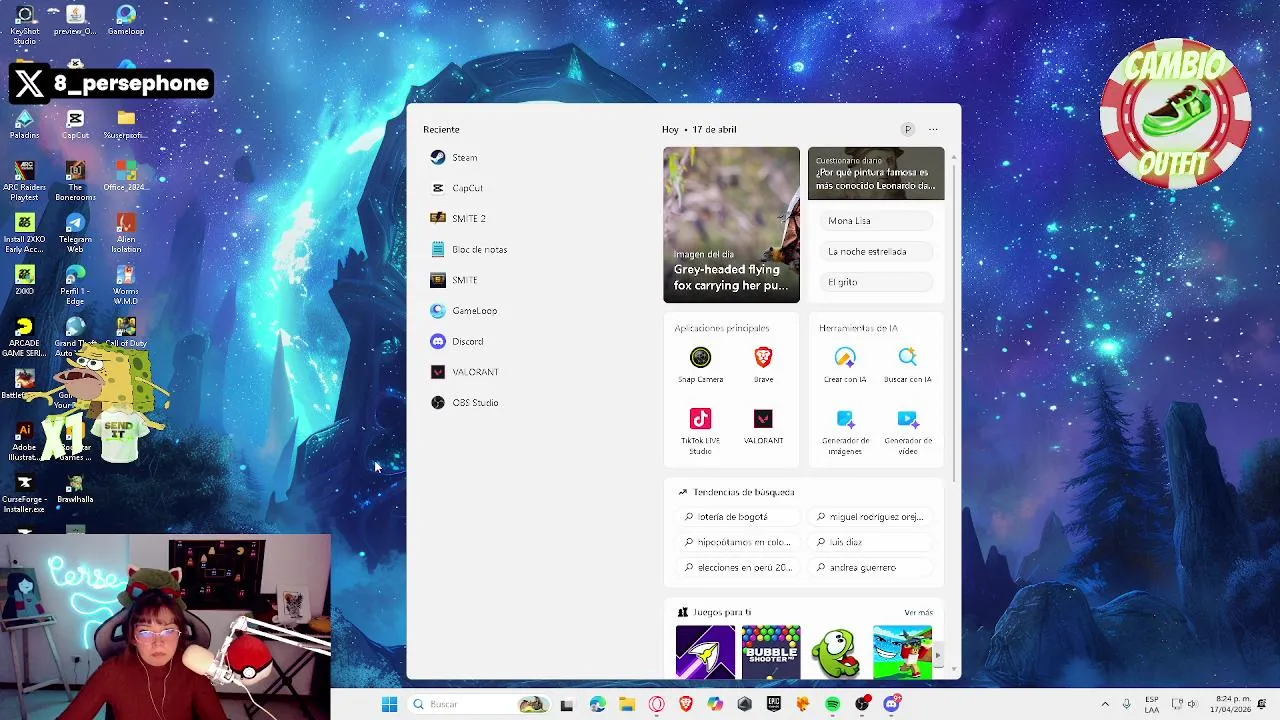Search trend andrea guerrero
Viewport: 1280px width, 720px height.
(x=869, y=567)
